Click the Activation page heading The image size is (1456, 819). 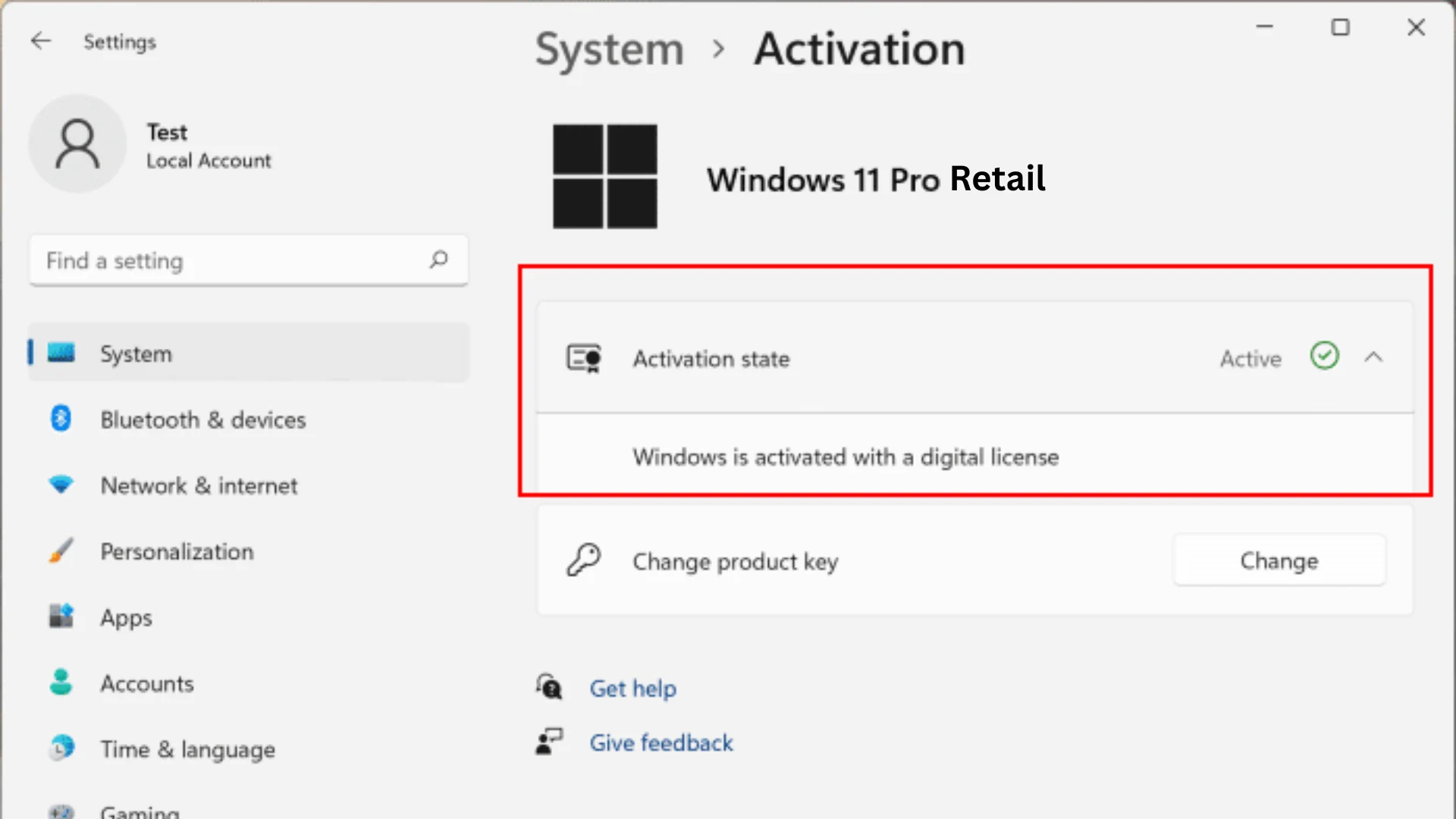[860, 49]
